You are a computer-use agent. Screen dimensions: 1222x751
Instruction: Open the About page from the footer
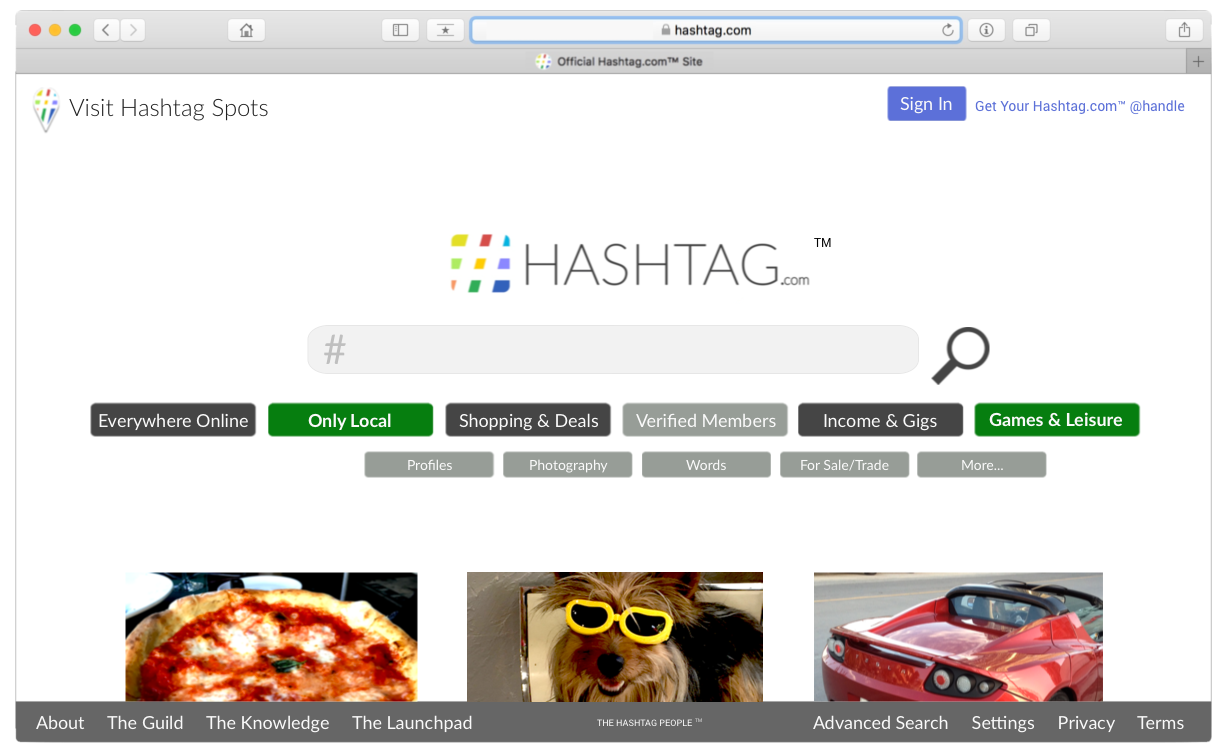click(59, 722)
